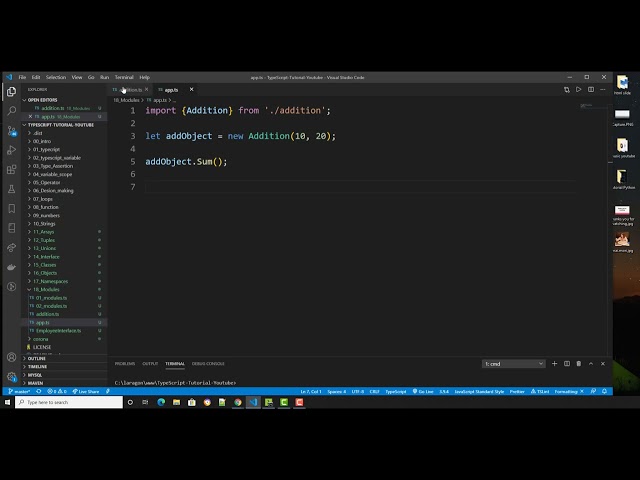The height and width of the screenshot is (480, 640).
Task: Collapse the TYPESCRIPT-TUTORIAL-YOUTUBE folder section
Action: click(60, 125)
